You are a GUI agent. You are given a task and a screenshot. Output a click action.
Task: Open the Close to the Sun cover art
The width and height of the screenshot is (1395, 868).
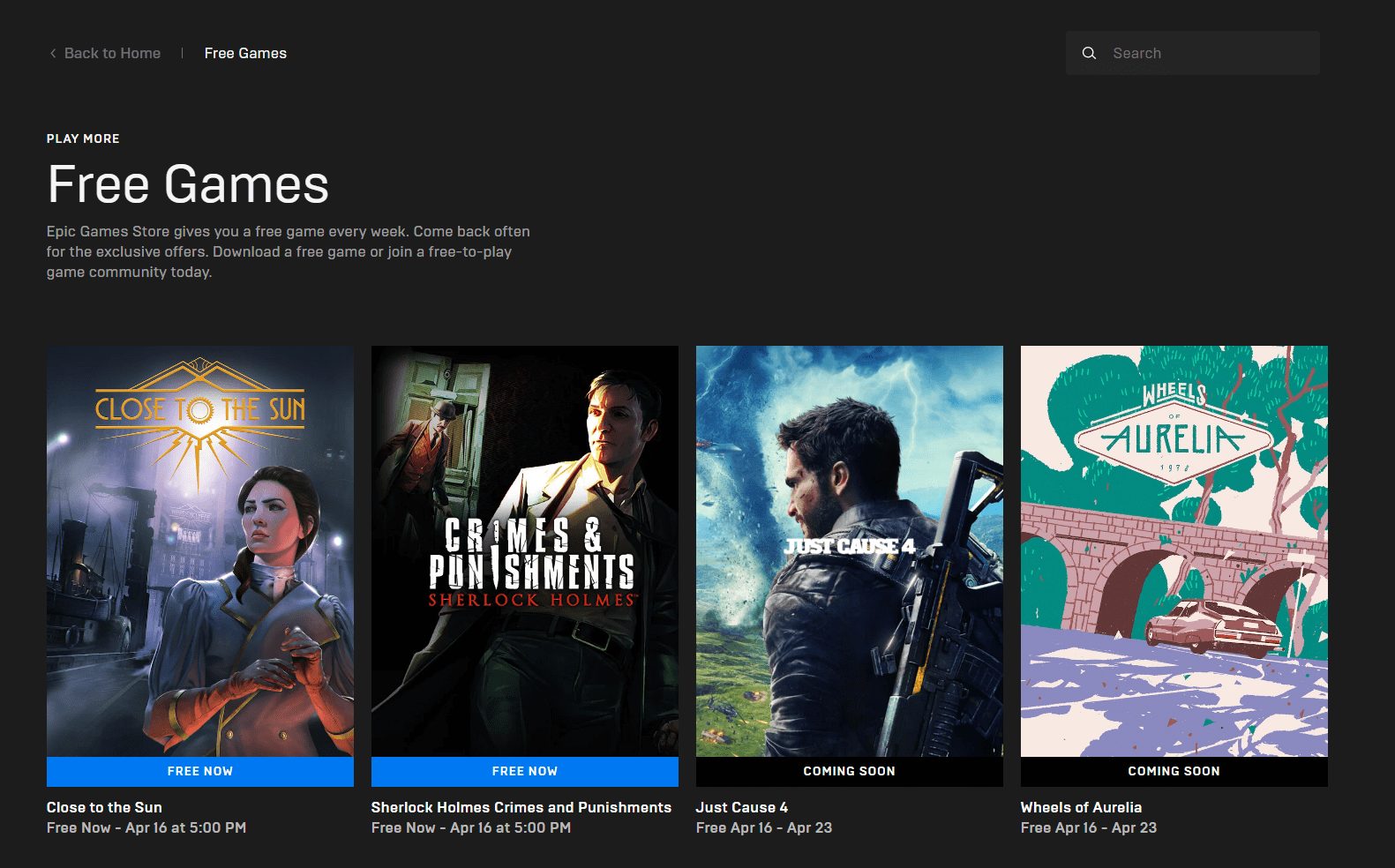200,551
